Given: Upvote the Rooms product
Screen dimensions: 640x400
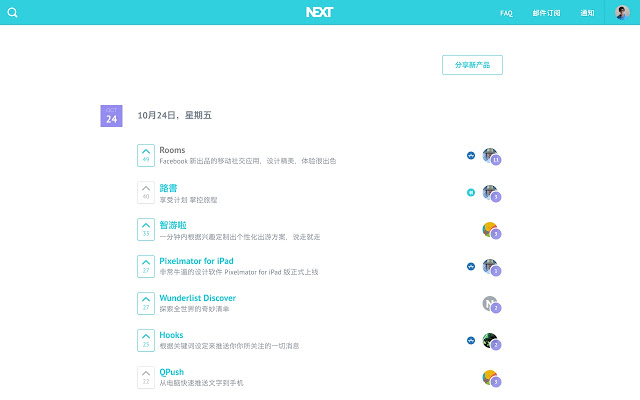Looking at the screenshot, I should (146, 155).
